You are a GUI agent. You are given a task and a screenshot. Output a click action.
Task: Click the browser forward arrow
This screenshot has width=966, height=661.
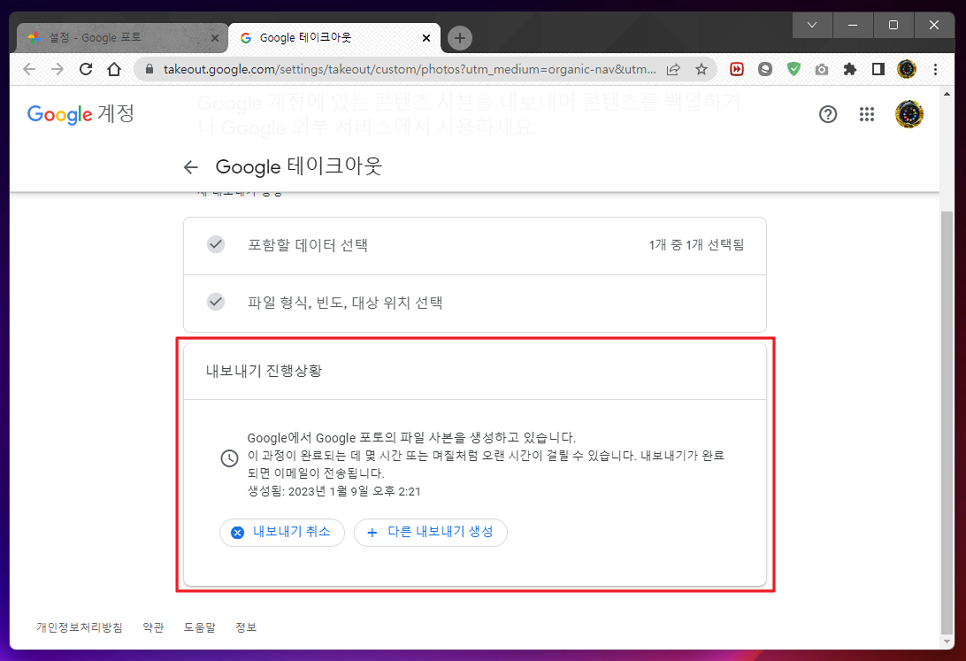(57, 69)
